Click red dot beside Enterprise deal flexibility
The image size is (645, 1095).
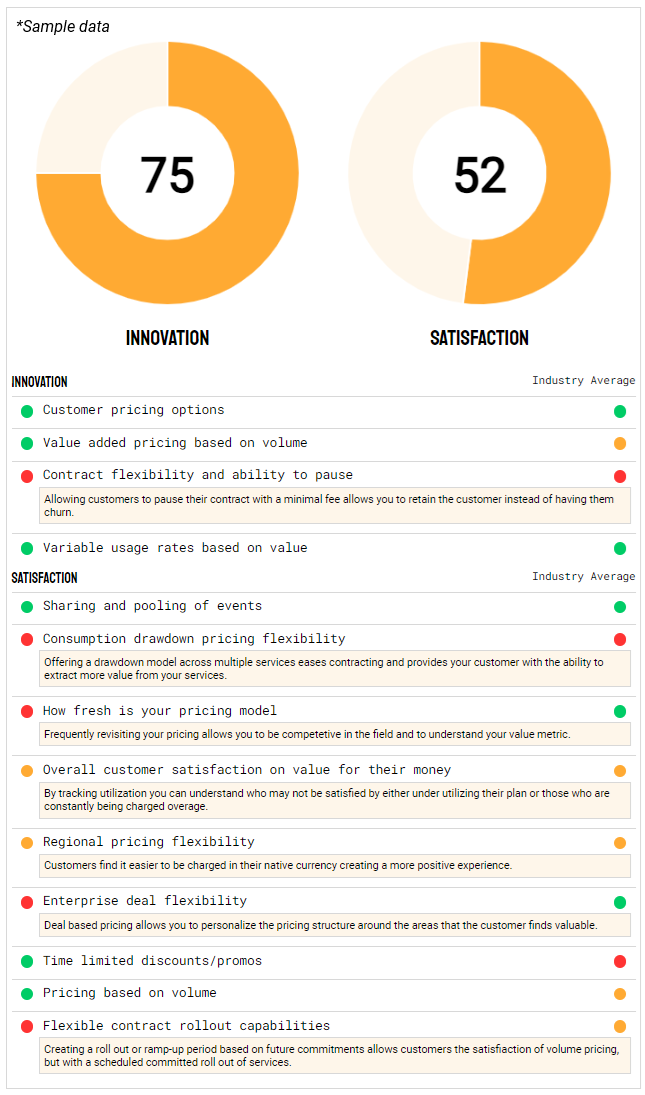27,902
